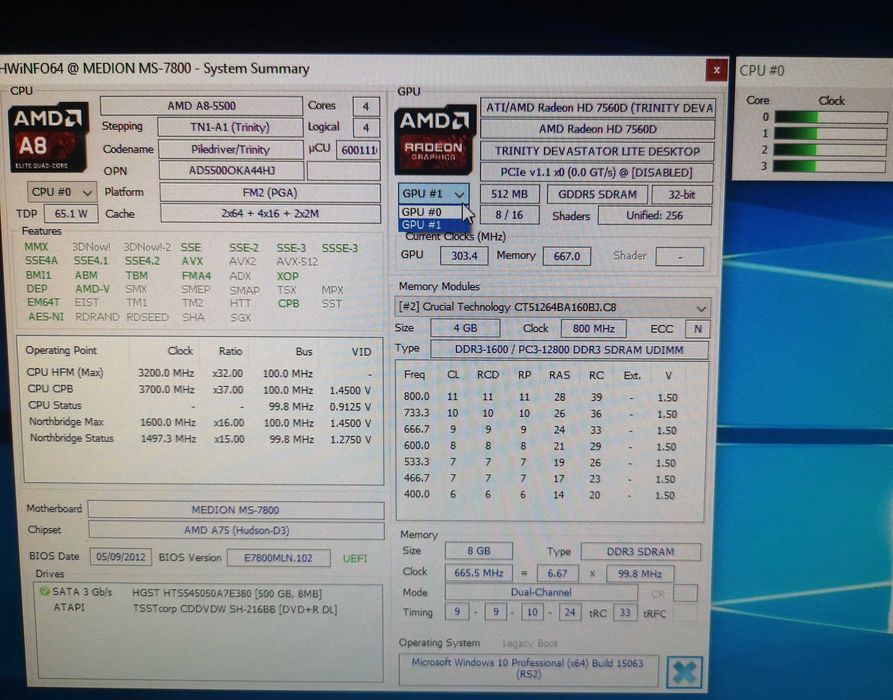Click the MEDION MS-7800 motherboard field
Viewport: 893px width, 700px height.
[x=236, y=510]
